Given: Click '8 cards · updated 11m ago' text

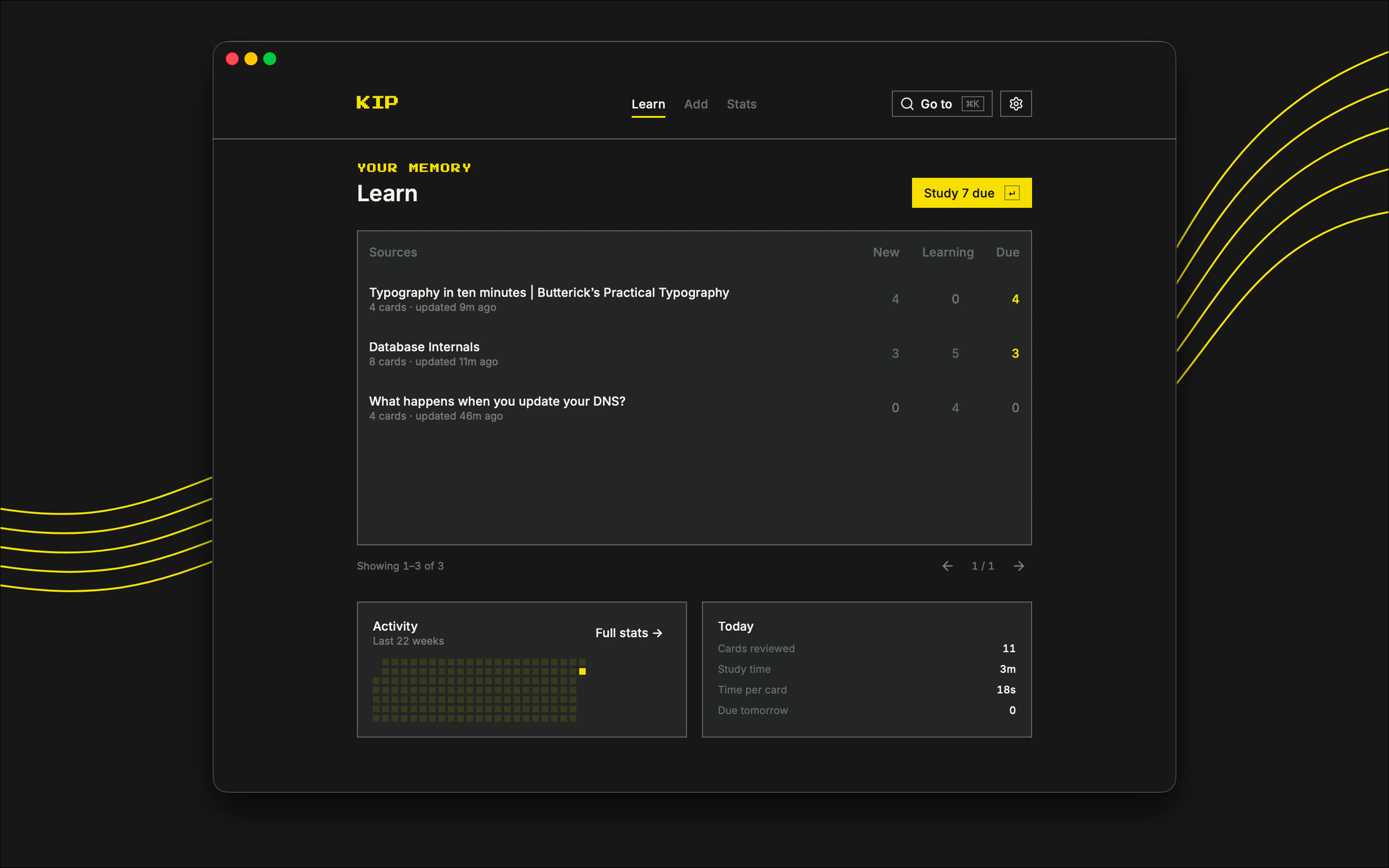Looking at the screenshot, I should [x=433, y=362].
